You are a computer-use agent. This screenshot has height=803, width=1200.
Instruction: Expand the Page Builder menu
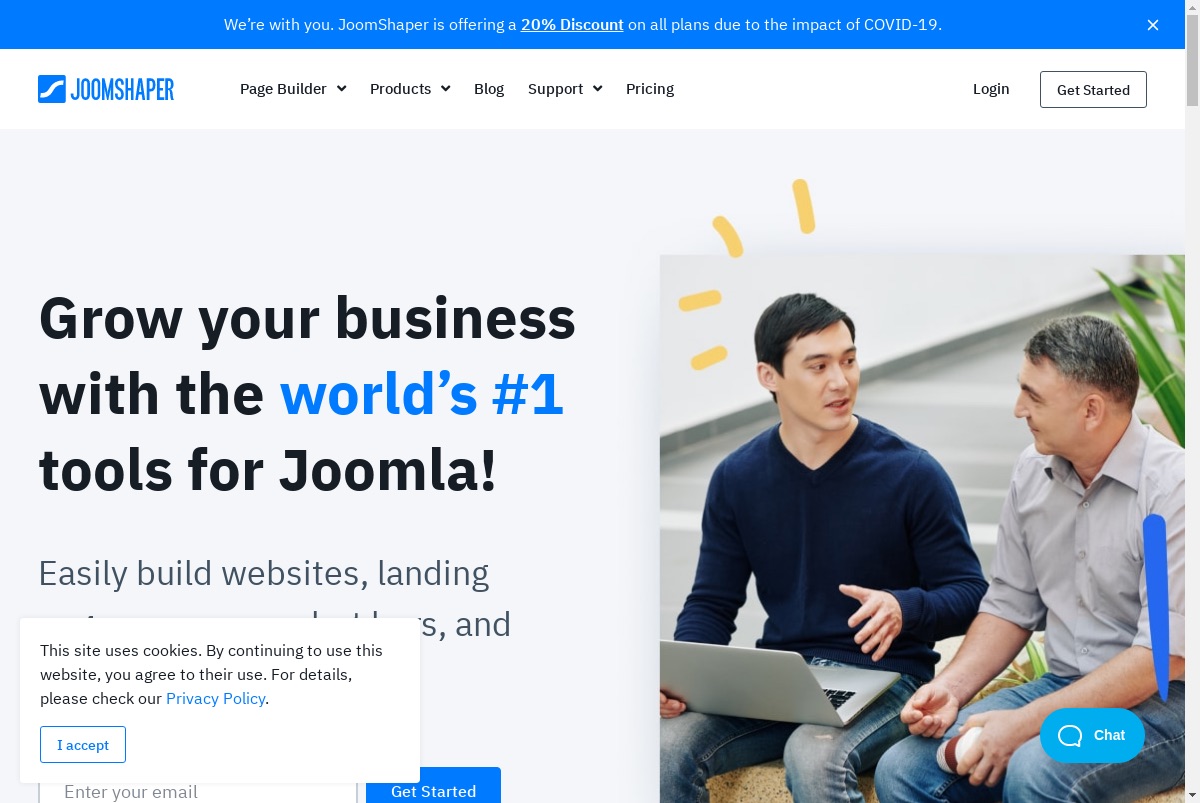tap(293, 89)
